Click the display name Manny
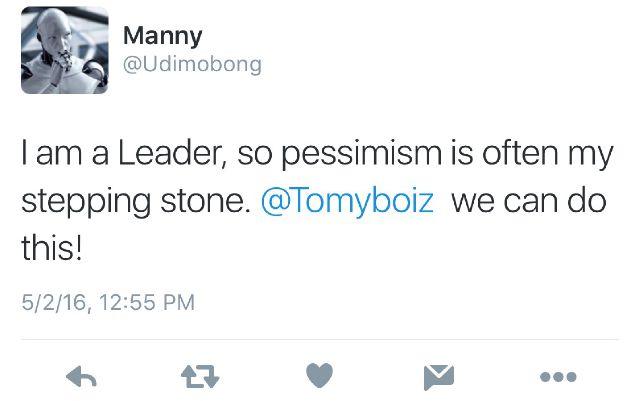 pos(162,36)
